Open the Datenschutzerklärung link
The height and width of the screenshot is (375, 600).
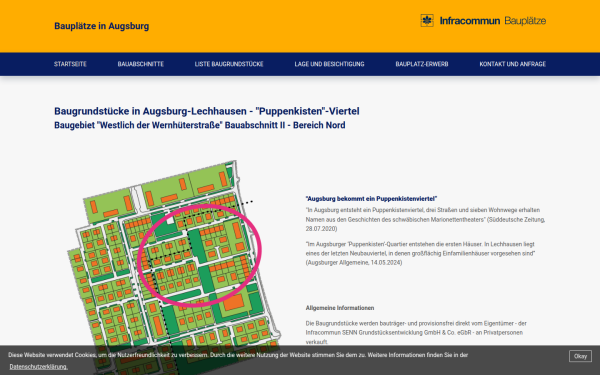pyautogui.click(x=38, y=367)
